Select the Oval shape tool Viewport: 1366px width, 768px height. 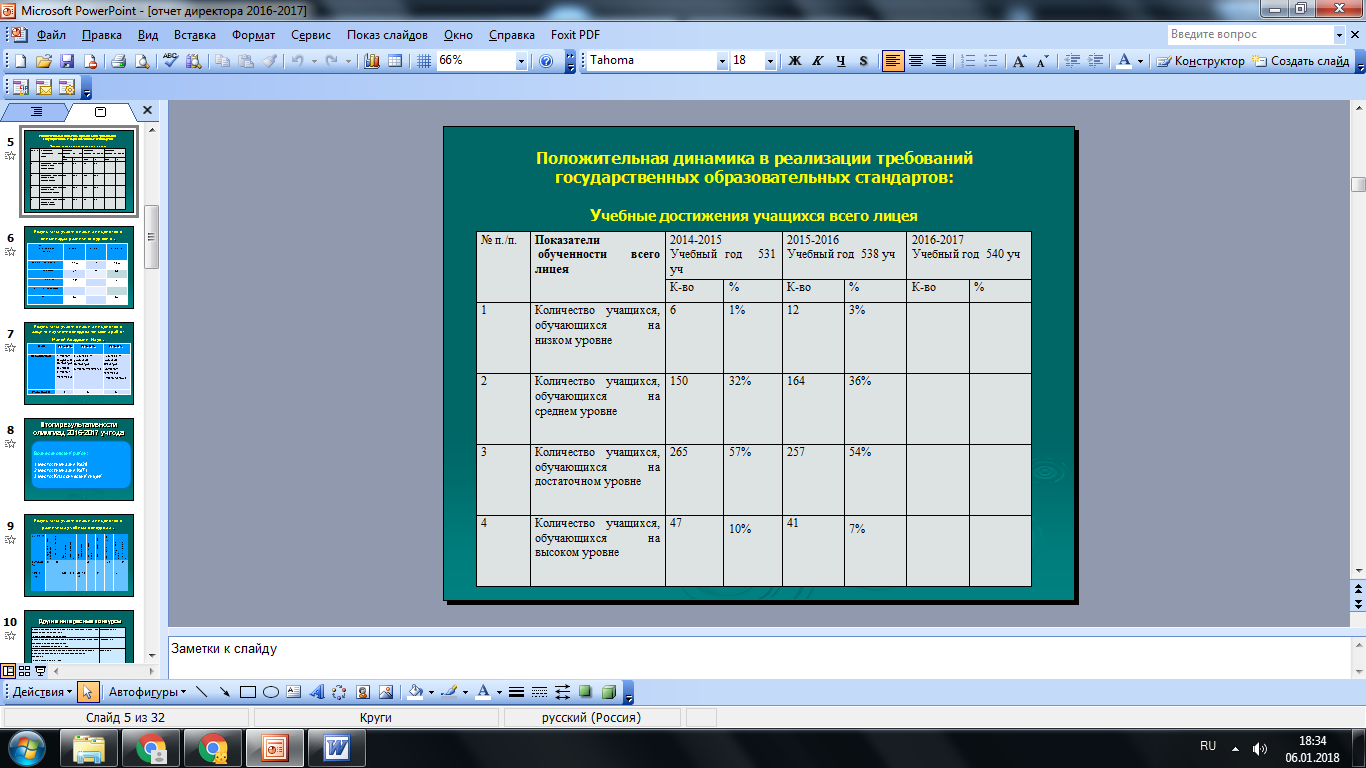click(270, 692)
